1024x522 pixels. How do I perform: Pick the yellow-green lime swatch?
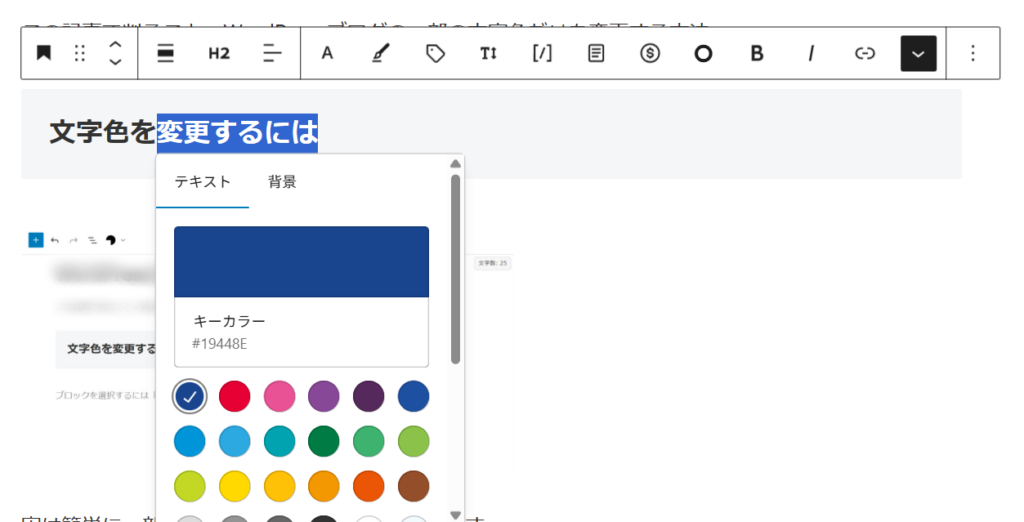(189, 486)
